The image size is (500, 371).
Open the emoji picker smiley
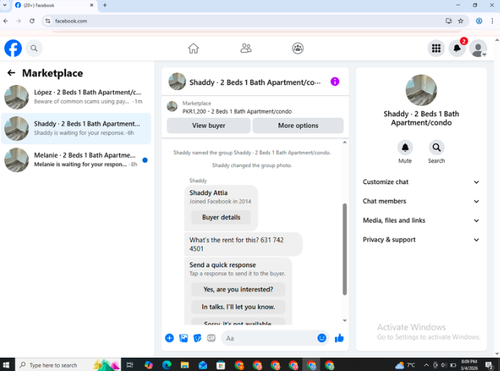[322, 338]
